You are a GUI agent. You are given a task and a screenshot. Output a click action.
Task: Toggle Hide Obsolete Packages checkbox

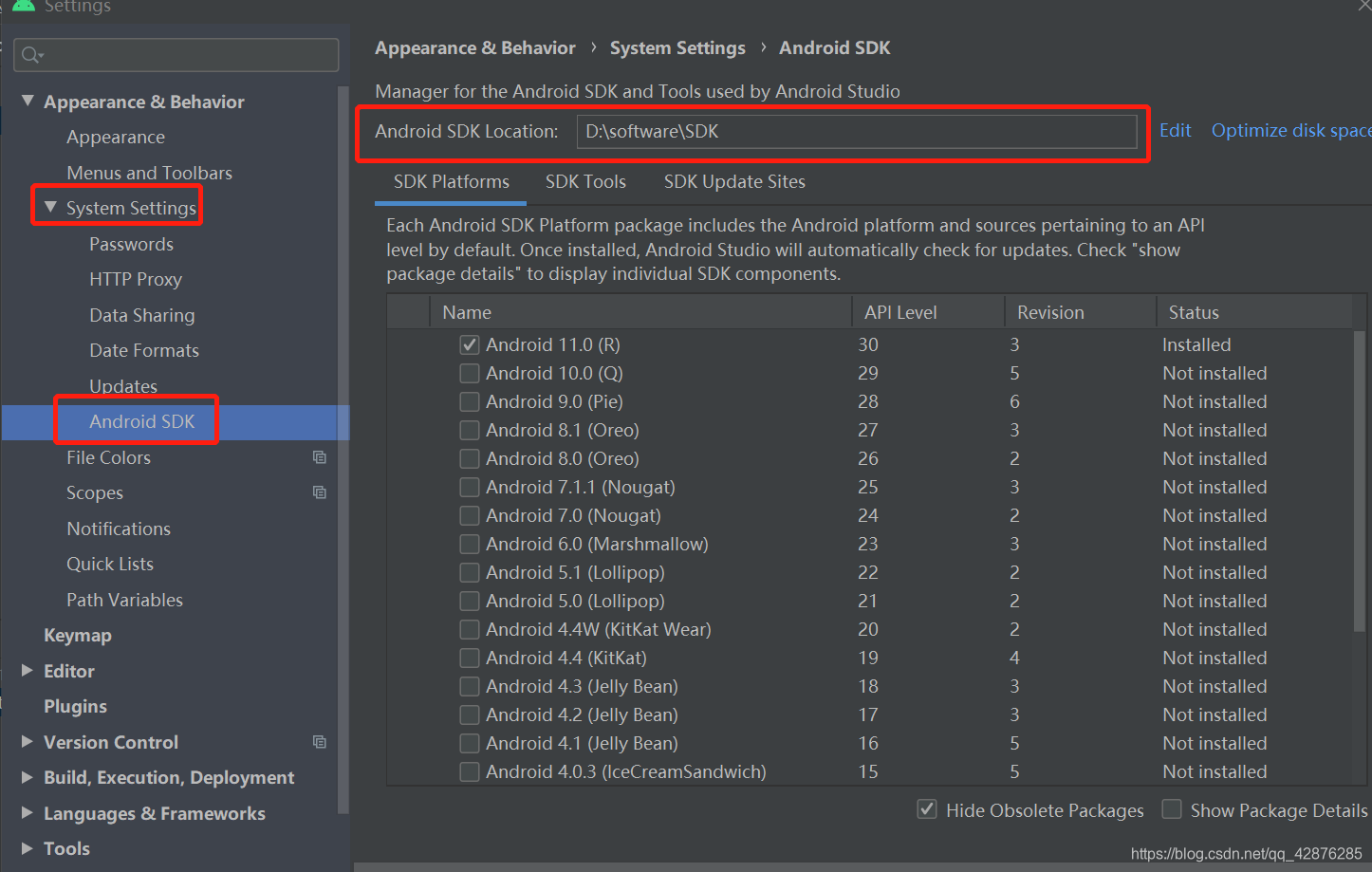point(927,809)
